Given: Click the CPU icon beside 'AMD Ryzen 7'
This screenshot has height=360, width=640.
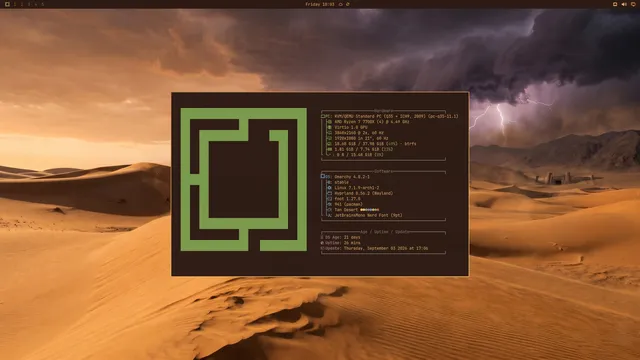Looking at the screenshot, I should (x=329, y=122).
